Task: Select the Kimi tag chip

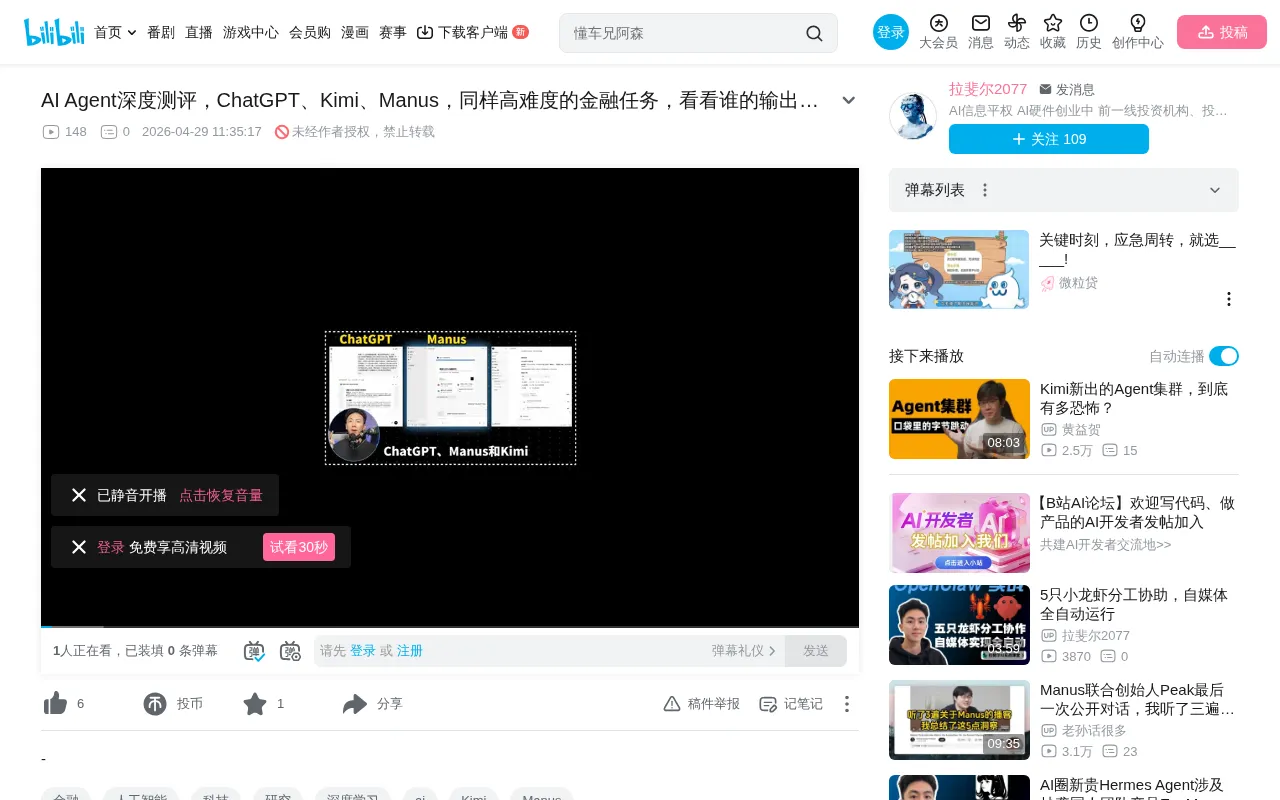Action: pos(474,797)
